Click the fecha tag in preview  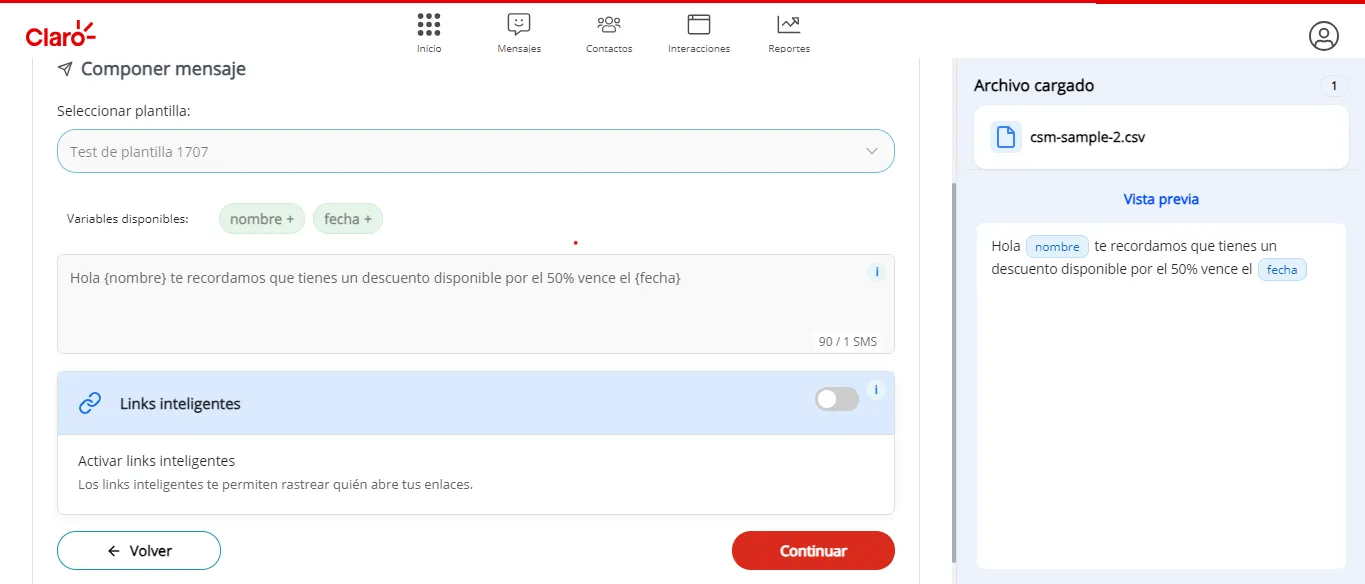pos(1282,270)
